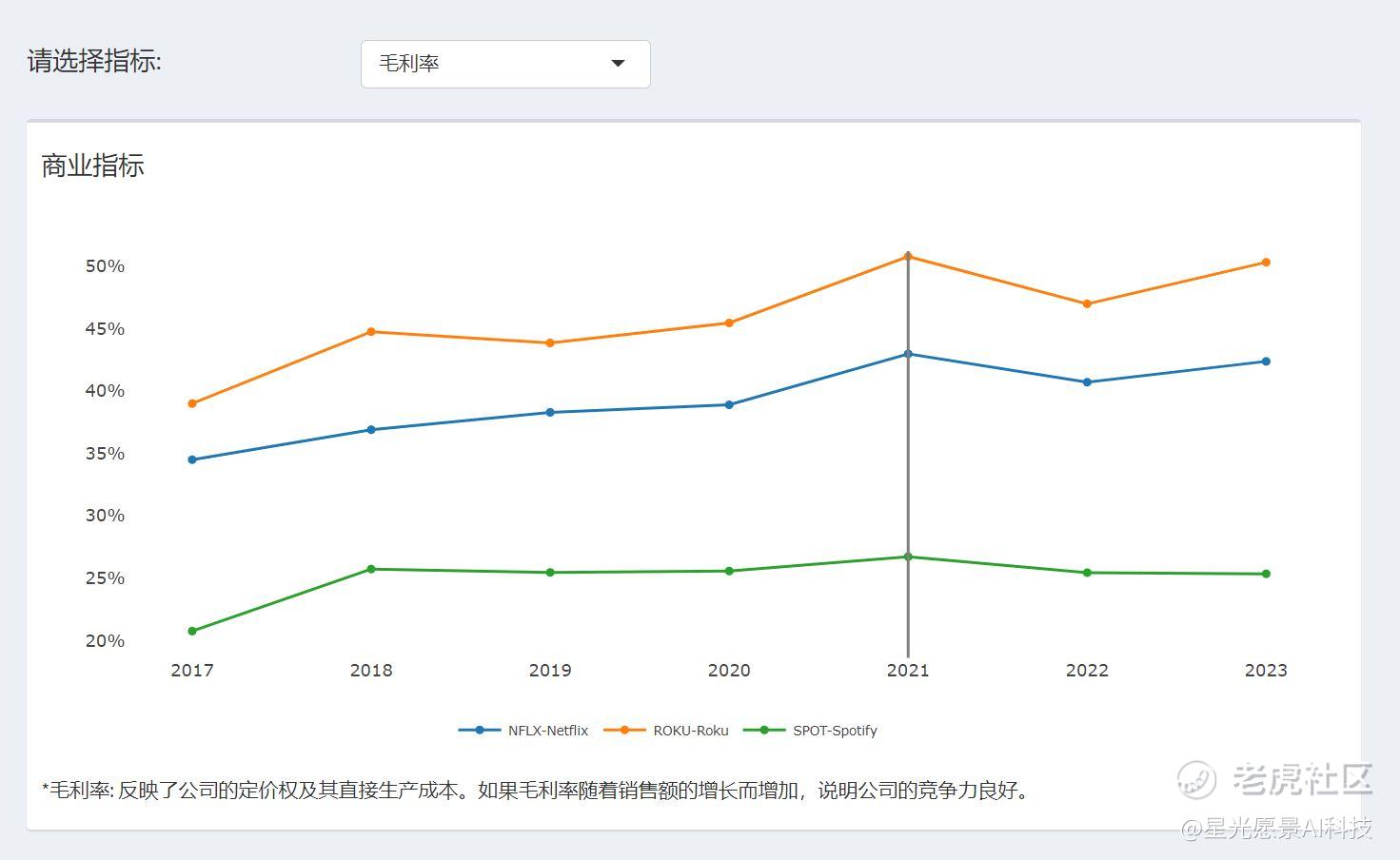
Task: Click Netflix's 2022 data point
Action: point(1087,382)
